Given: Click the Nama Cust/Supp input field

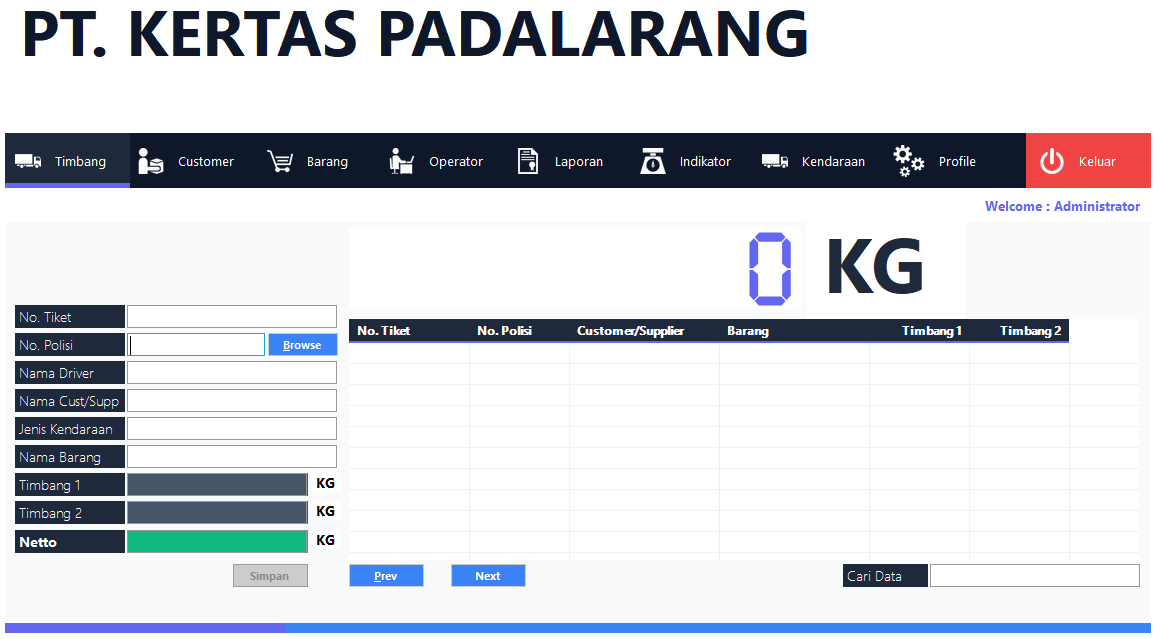Looking at the screenshot, I should coord(232,401).
